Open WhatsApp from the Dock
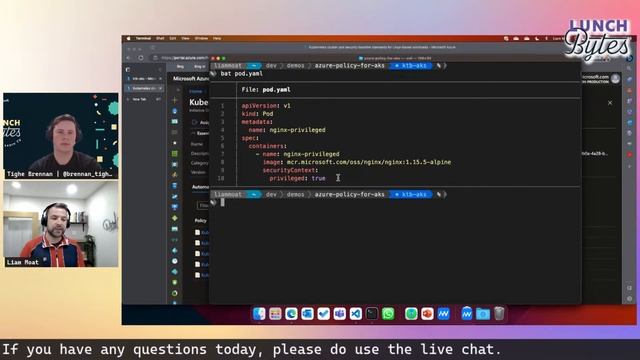The height and width of the screenshot is (360, 640). tap(388, 313)
